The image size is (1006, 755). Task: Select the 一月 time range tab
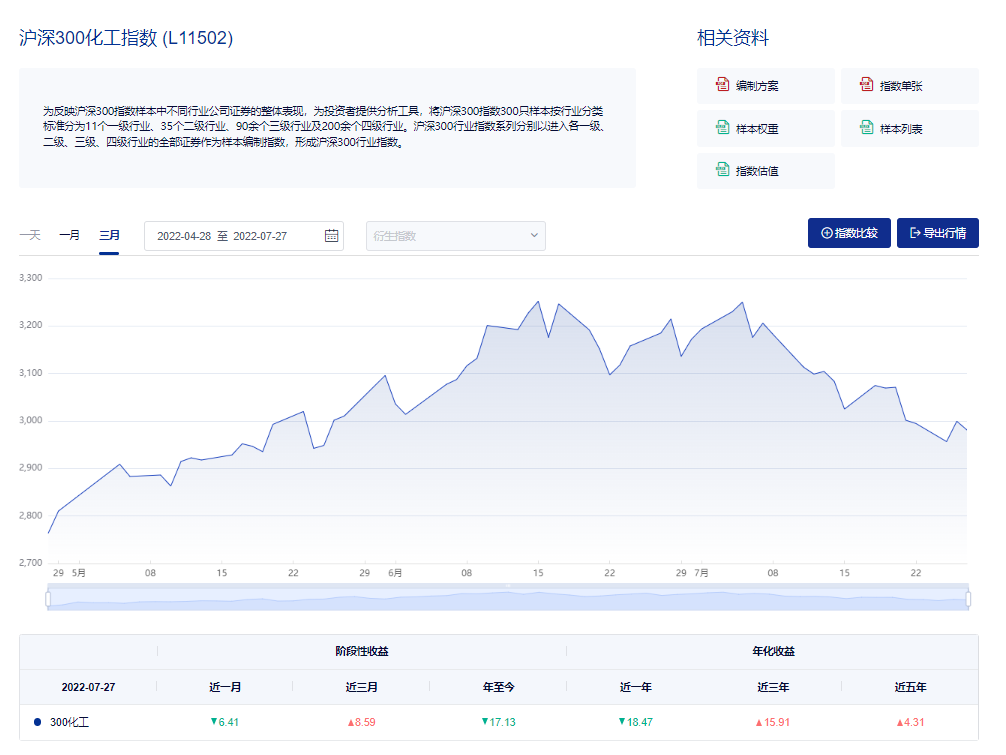(69, 235)
